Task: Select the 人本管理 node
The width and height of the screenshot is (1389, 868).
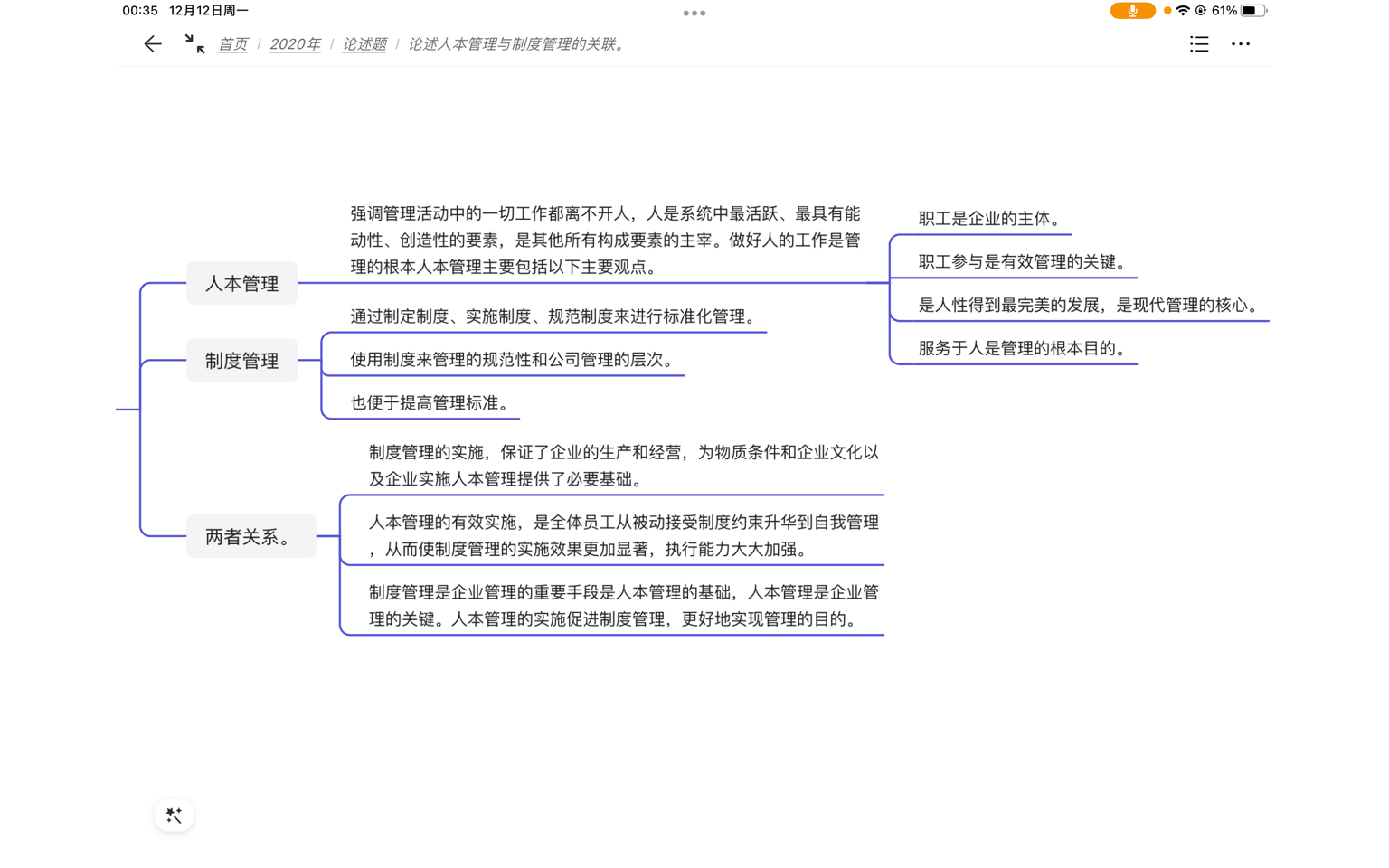Action: tap(242, 283)
